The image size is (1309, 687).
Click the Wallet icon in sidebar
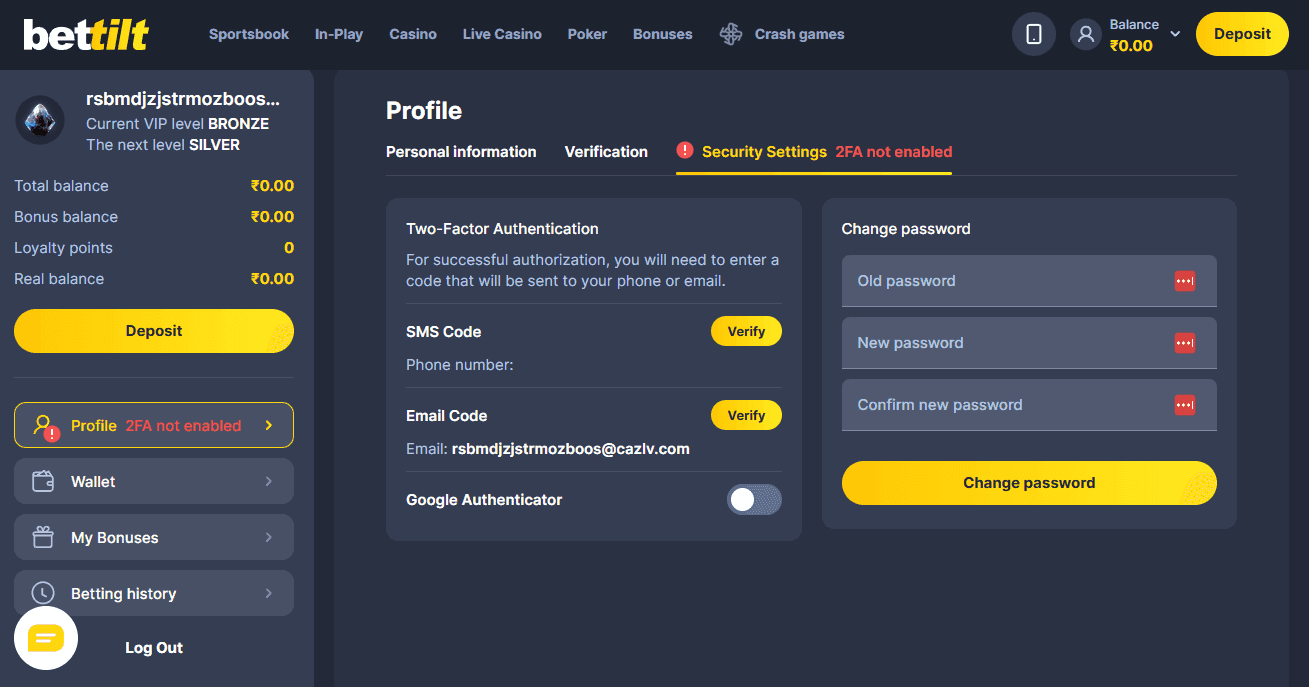click(x=43, y=482)
